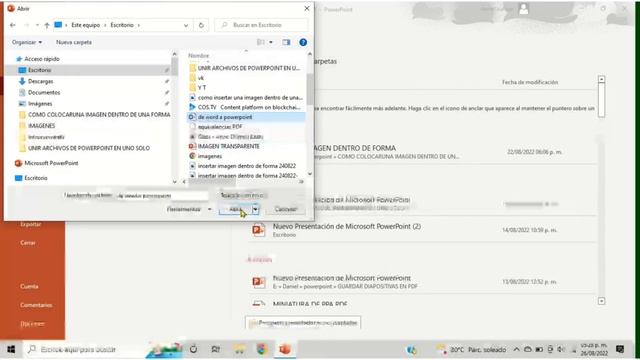
Task: Select Acceso rápido in navigation tree
Action: [42, 59]
